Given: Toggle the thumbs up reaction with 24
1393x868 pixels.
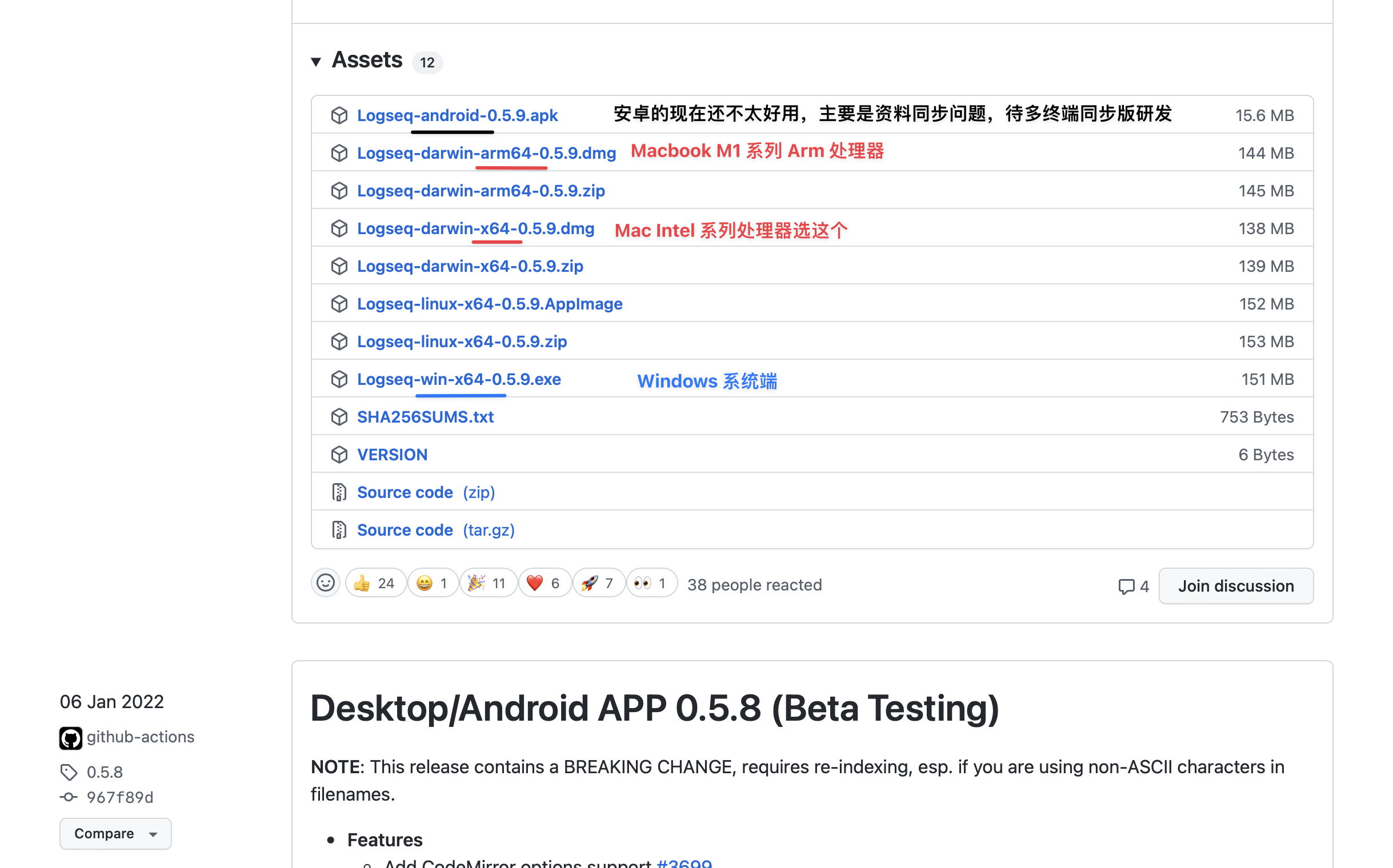Looking at the screenshot, I should click(x=376, y=583).
